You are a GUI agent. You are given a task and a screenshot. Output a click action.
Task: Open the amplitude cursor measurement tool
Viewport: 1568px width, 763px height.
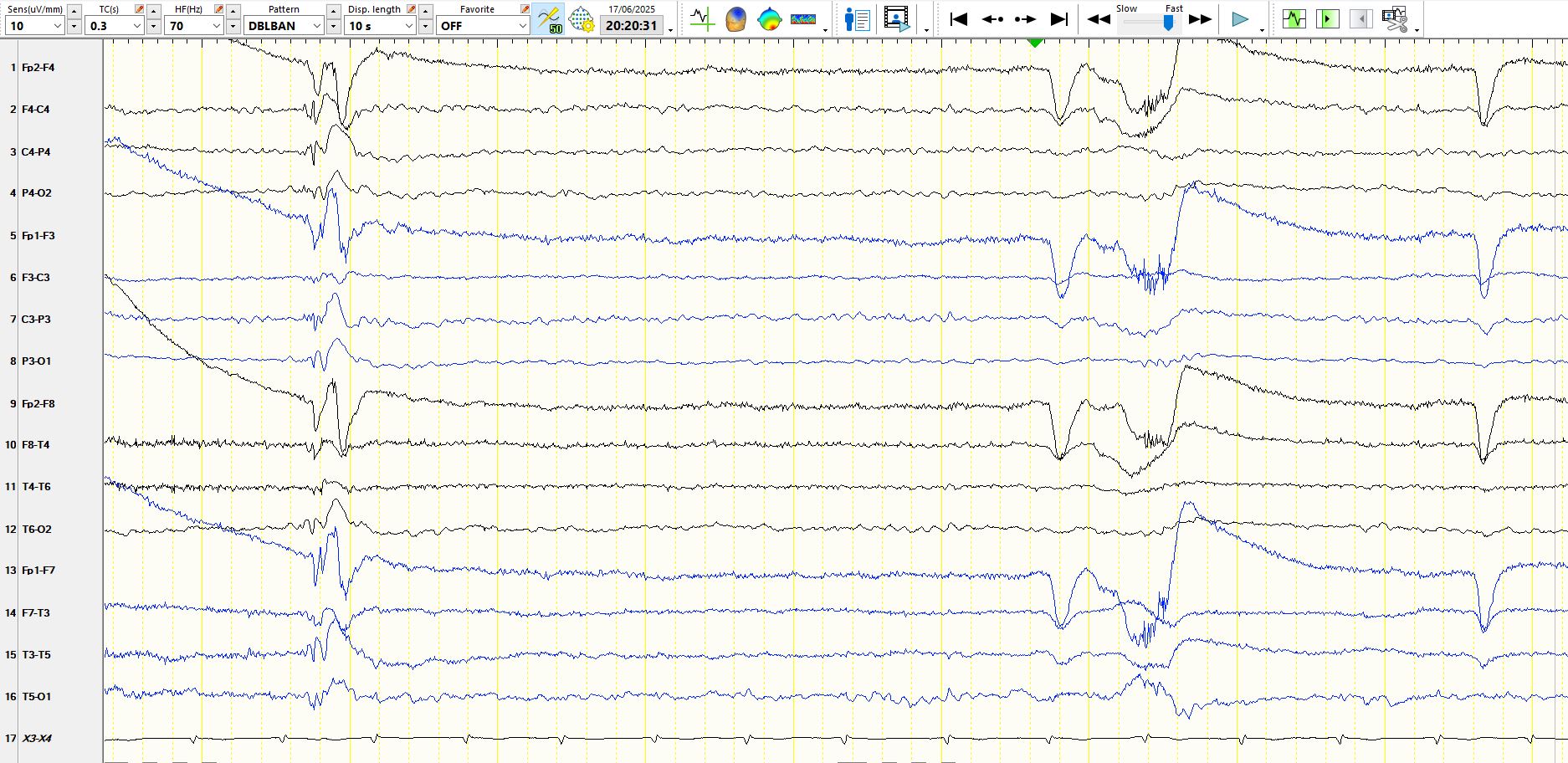pos(702,18)
